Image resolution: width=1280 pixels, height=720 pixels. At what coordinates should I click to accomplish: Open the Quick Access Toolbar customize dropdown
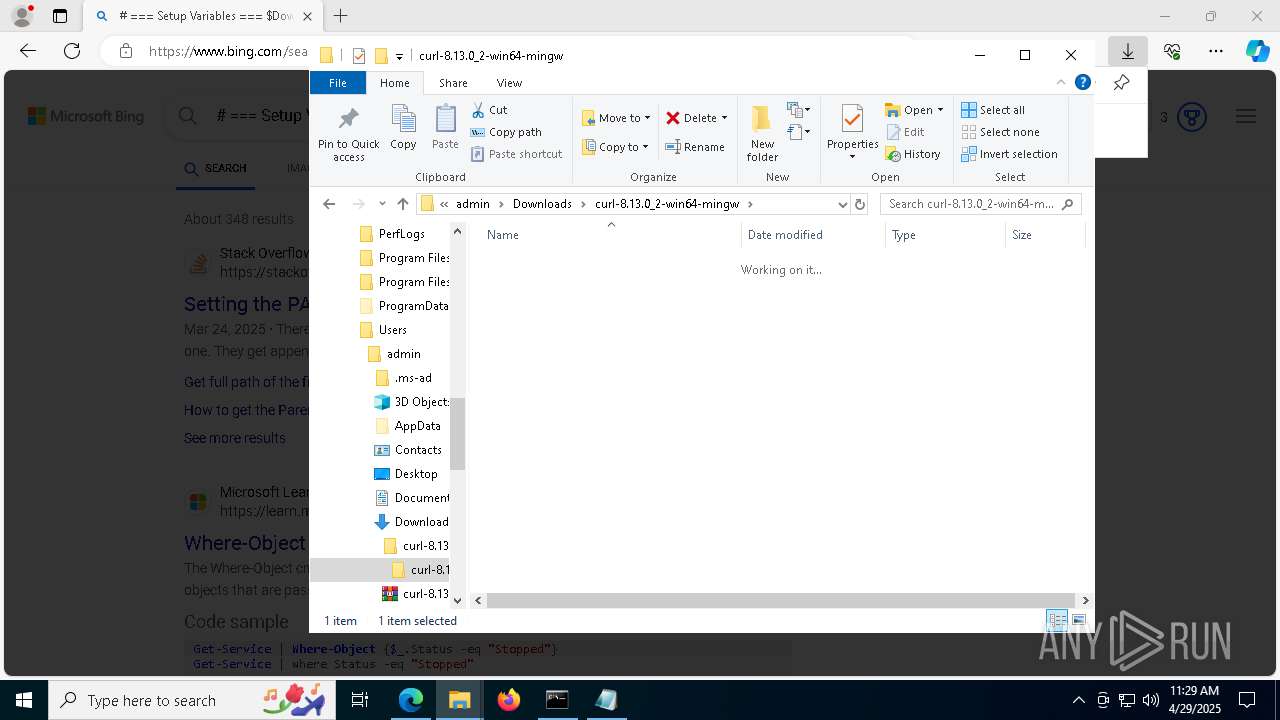[x=399, y=56]
